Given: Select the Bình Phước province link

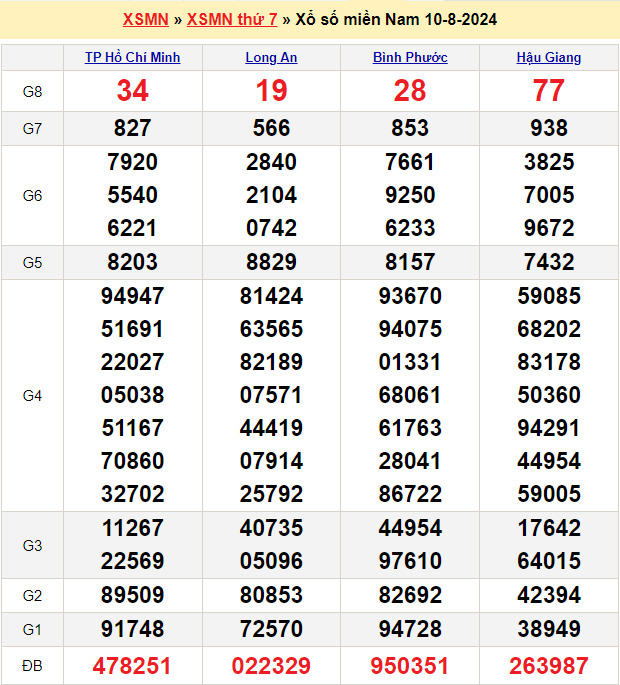Looking at the screenshot, I should coord(410,58).
